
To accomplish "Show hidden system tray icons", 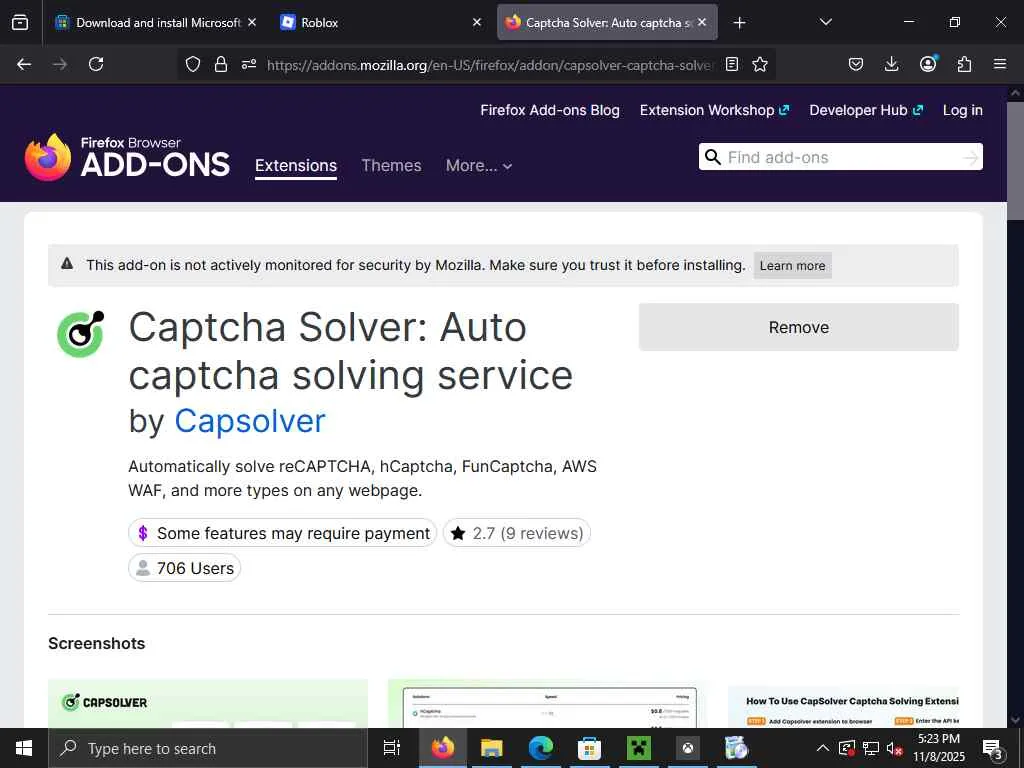I will [x=823, y=748].
